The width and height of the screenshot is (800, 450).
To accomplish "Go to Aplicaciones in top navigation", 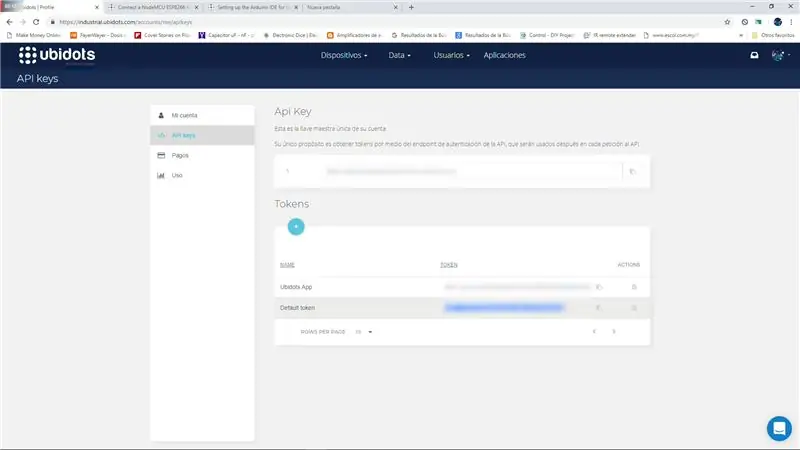I will 505,55.
